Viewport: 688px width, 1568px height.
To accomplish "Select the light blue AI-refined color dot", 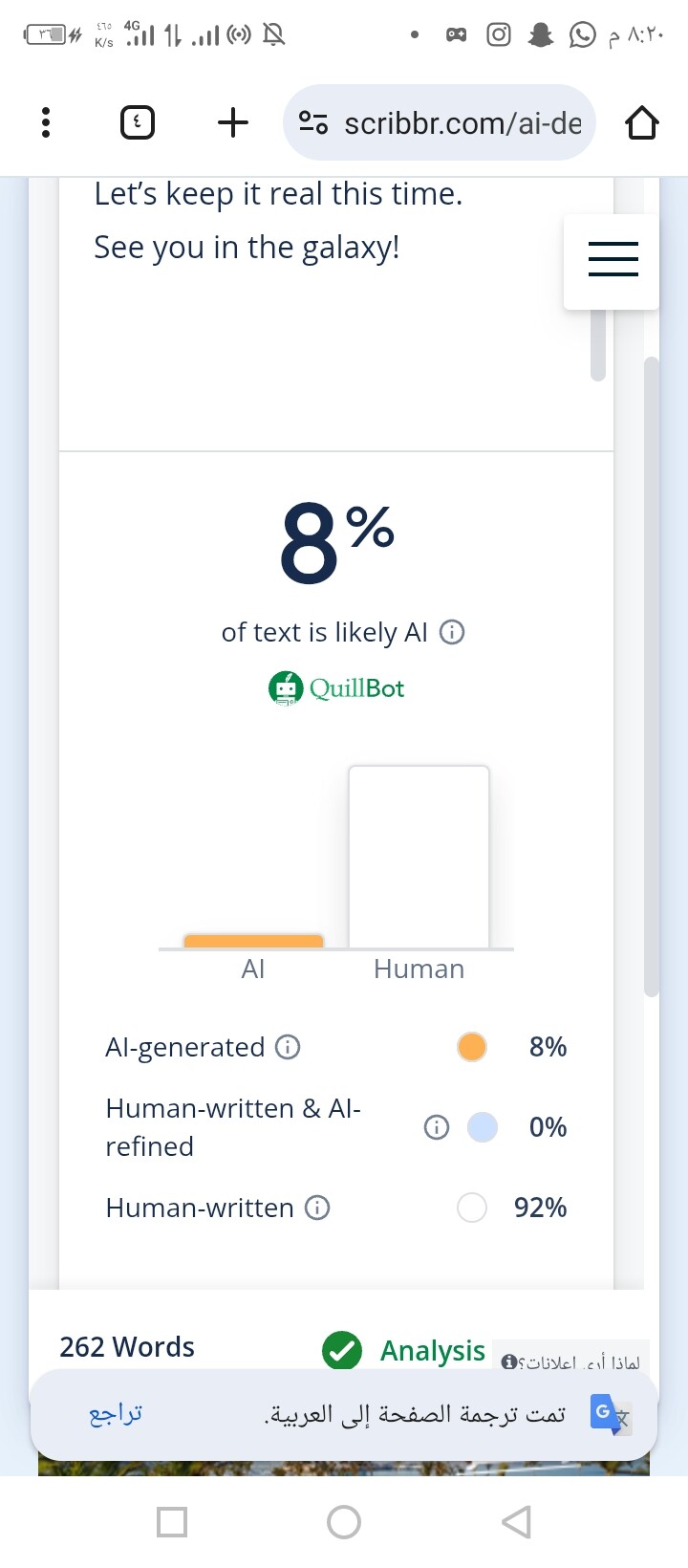I will (482, 1127).
